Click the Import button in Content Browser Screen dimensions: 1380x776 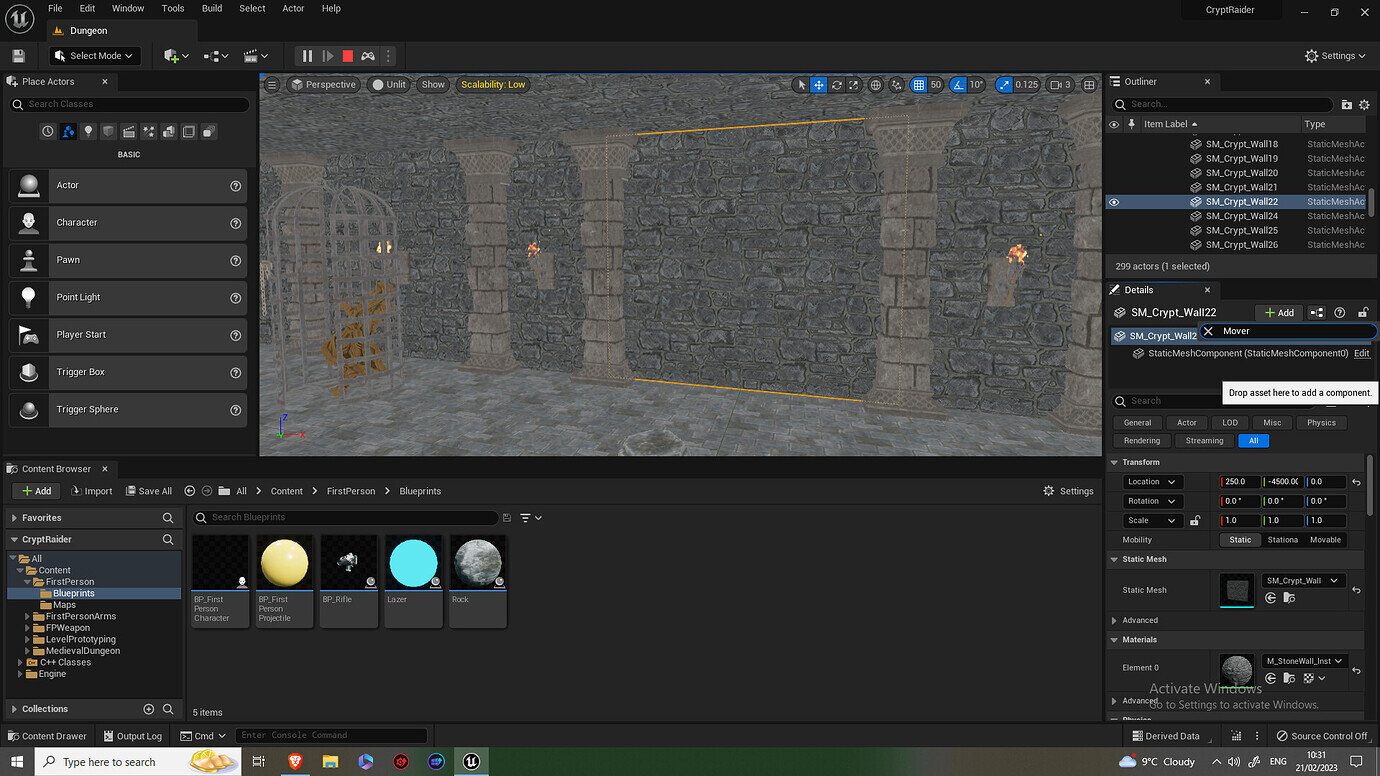92,491
